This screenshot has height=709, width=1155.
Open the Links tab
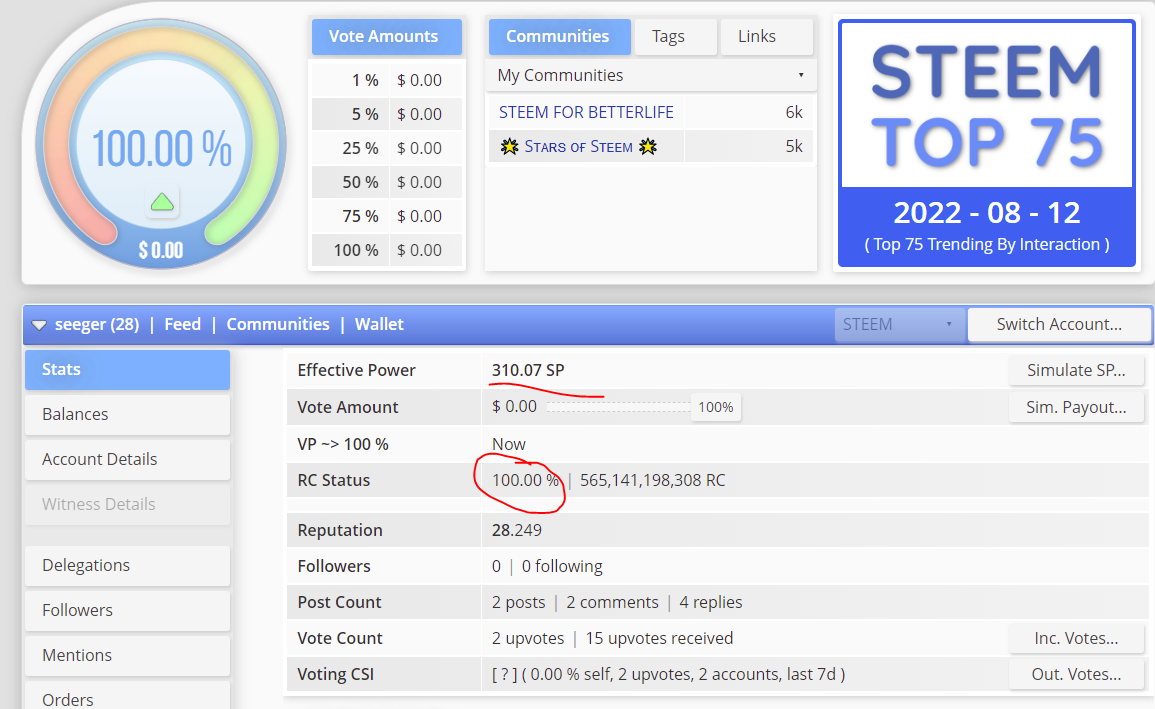pos(765,36)
